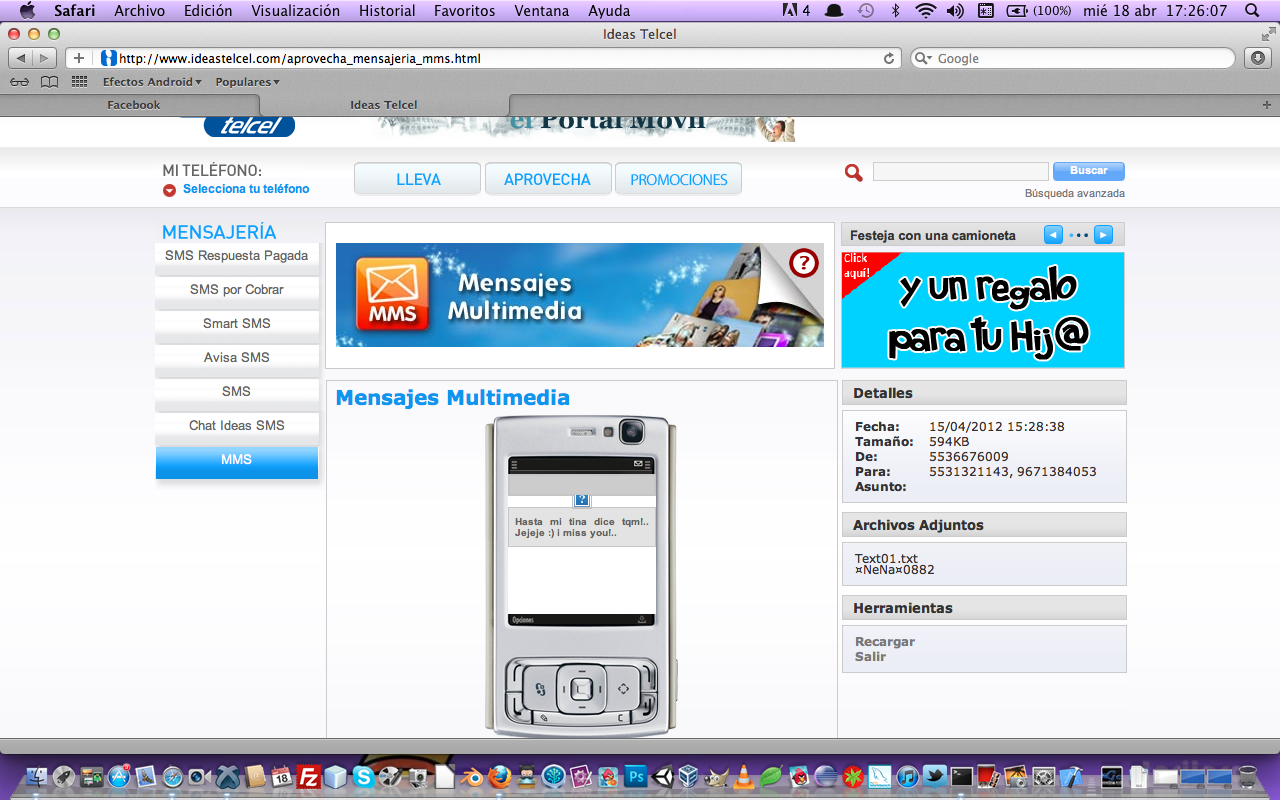
Task: Click the PROMOCIONES navigation button
Action: tap(678, 179)
